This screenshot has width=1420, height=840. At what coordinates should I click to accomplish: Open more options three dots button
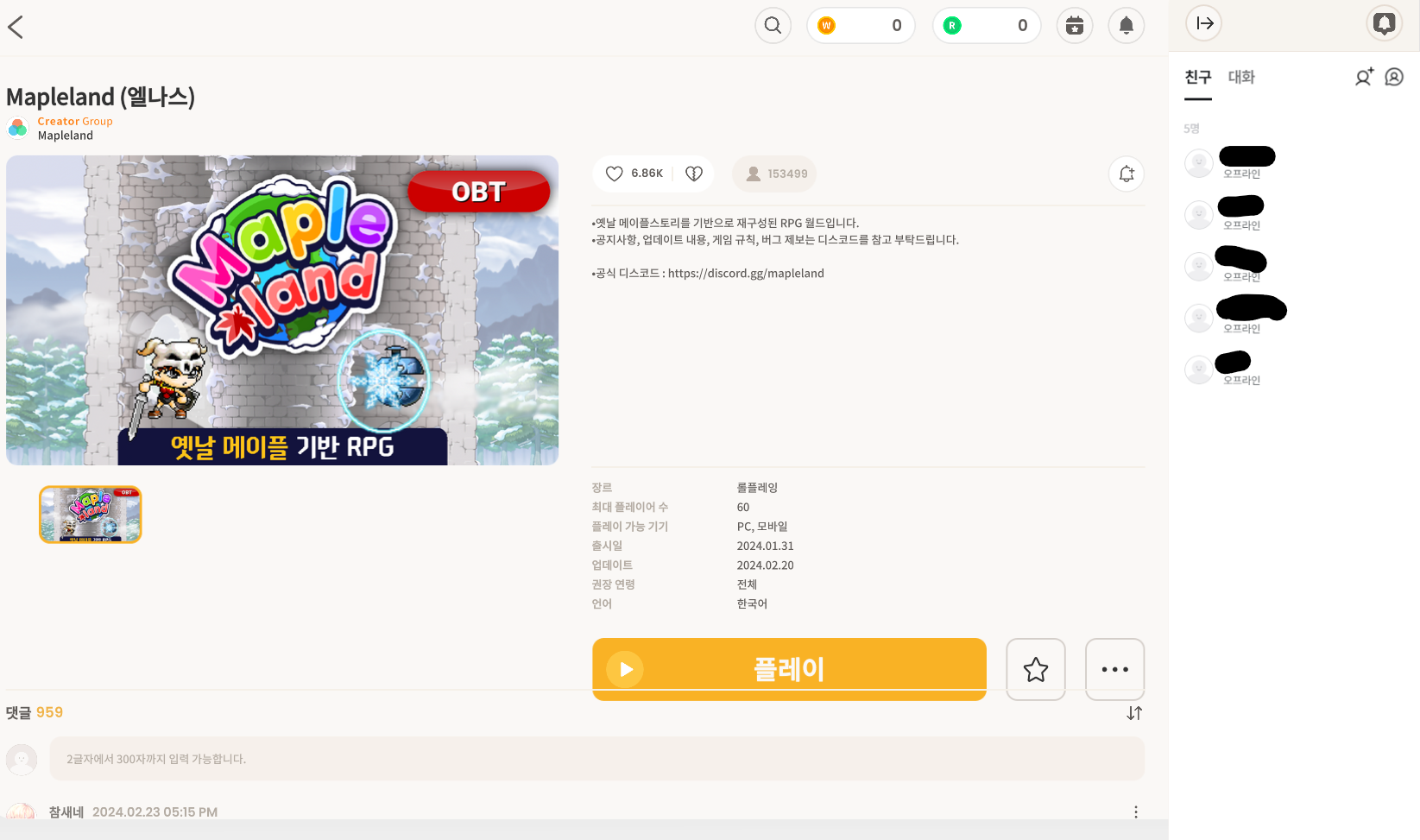coord(1115,669)
